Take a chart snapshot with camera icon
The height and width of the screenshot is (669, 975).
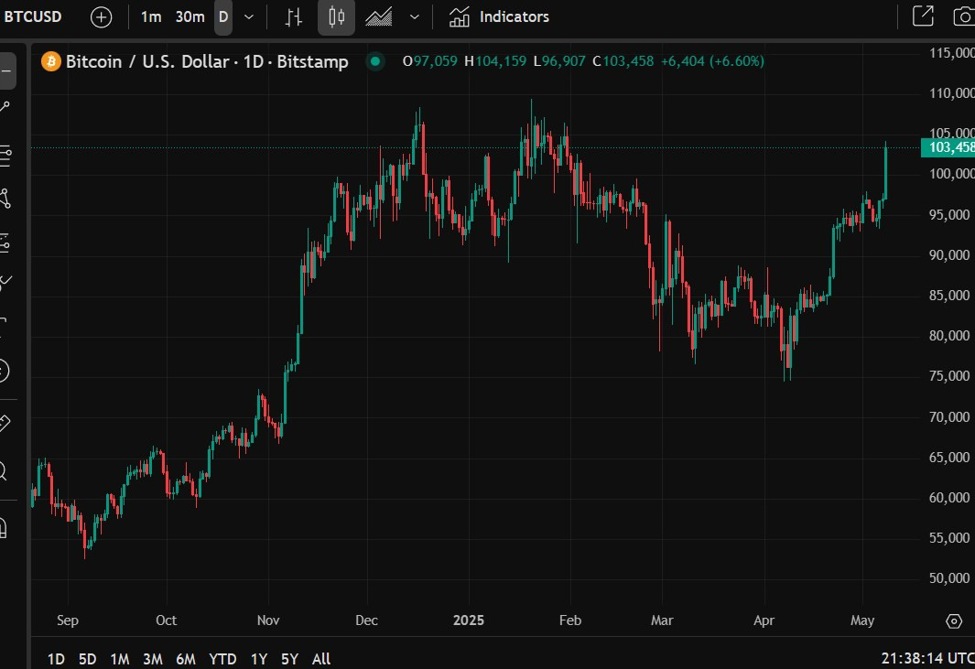click(x=963, y=17)
